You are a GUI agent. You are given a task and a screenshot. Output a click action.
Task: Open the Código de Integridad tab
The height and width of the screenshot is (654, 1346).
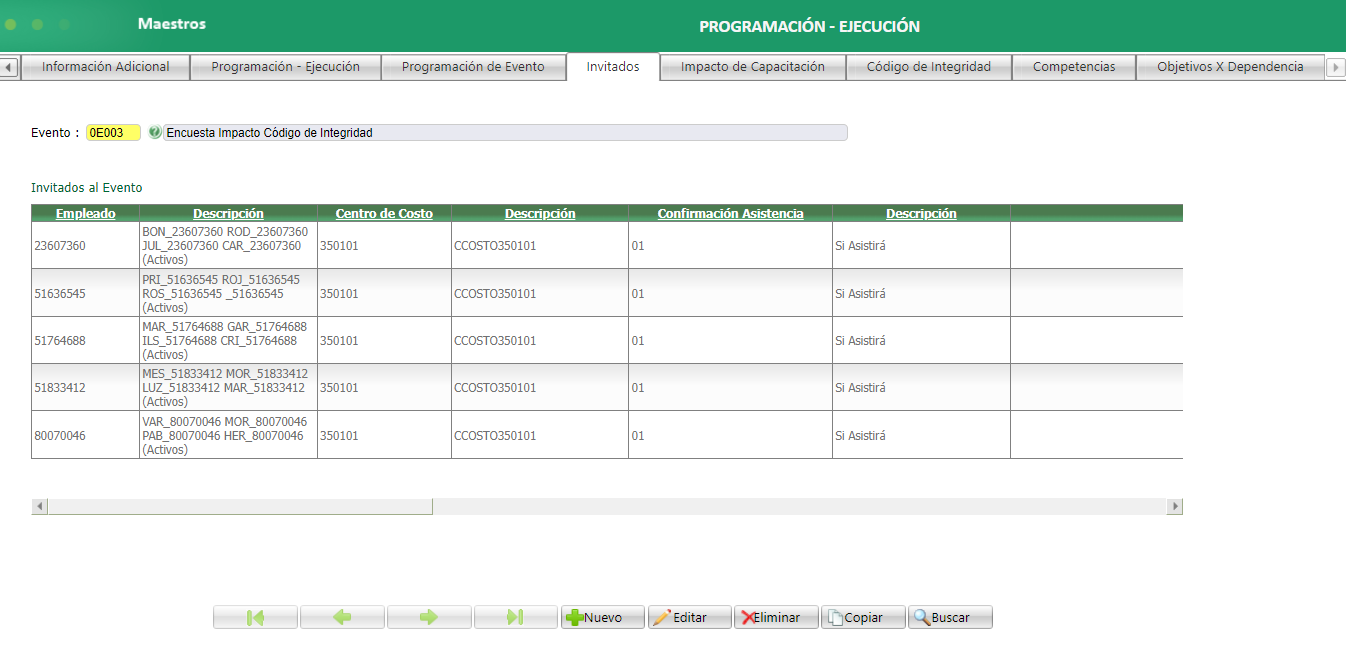pyautogui.click(x=928, y=66)
